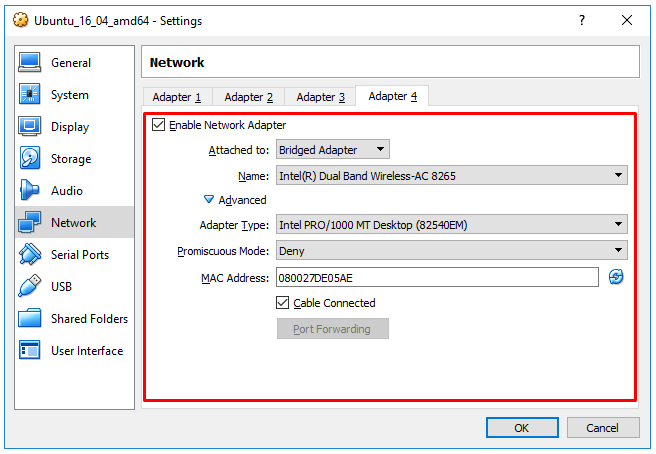Regenerate the MAC address with the refresh icon
This screenshot has height=454, width=656.
click(615, 277)
